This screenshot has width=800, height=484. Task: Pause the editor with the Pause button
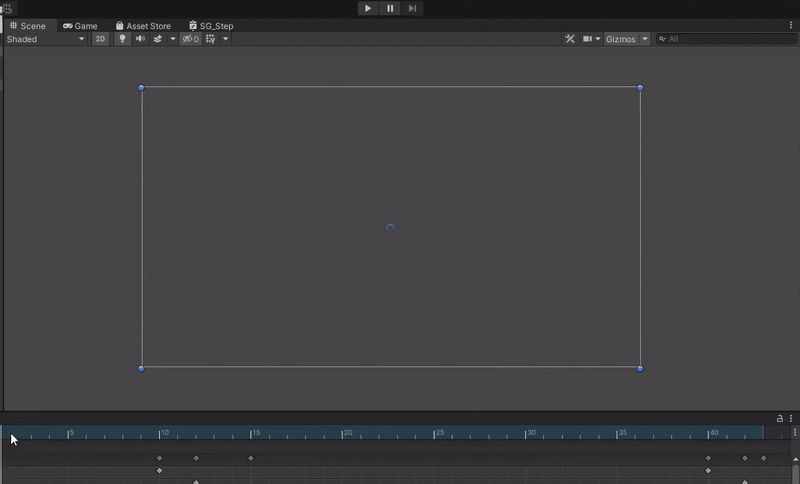(x=390, y=8)
